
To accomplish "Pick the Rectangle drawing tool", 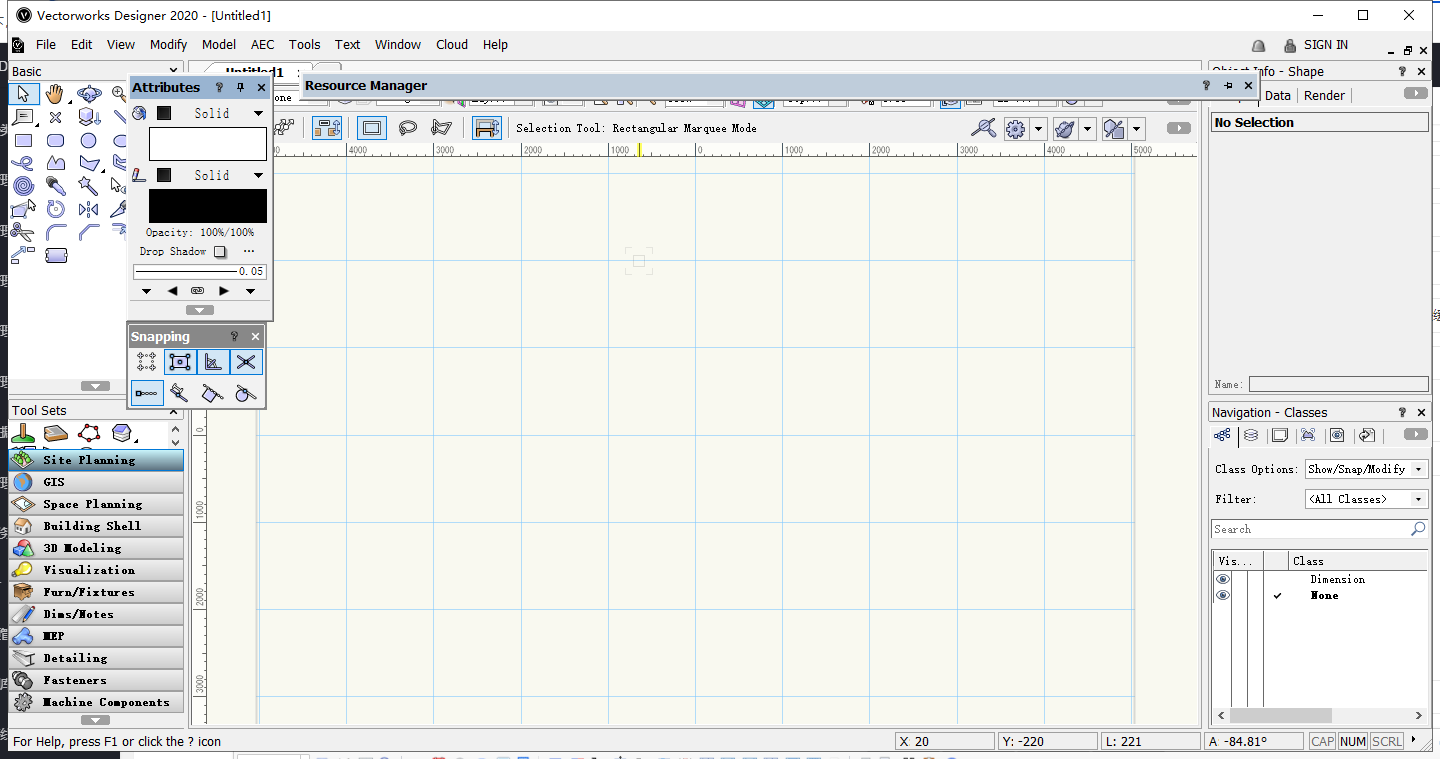I will point(24,140).
